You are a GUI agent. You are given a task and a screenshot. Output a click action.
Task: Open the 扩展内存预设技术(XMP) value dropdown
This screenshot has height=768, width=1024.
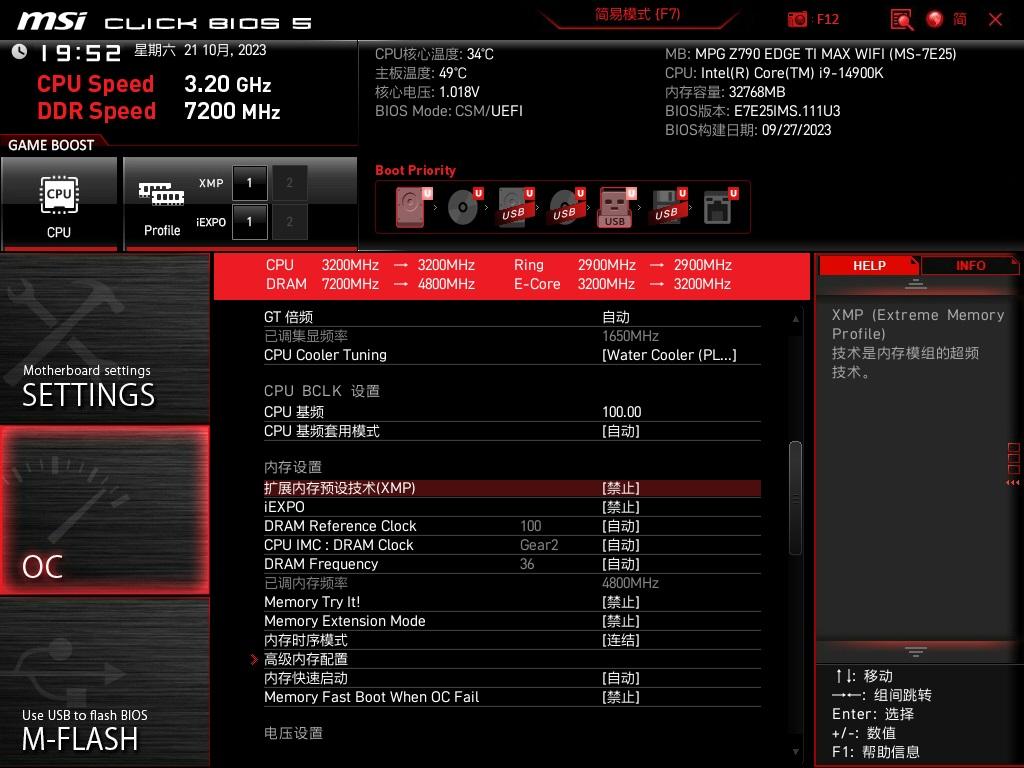pos(620,488)
